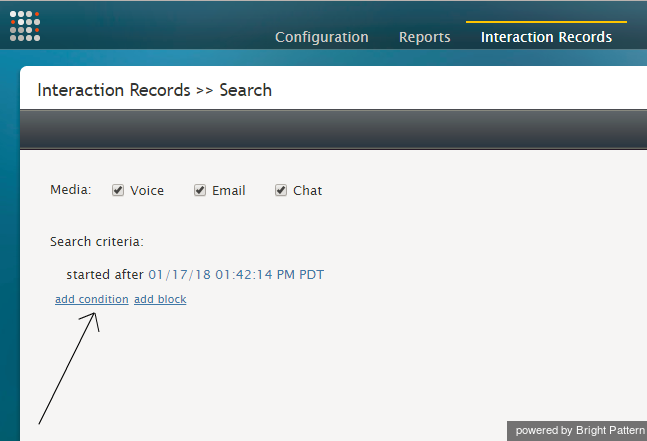Screen dimensions: 647x441
Task: Click the add condition link
Action: (92, 299)
